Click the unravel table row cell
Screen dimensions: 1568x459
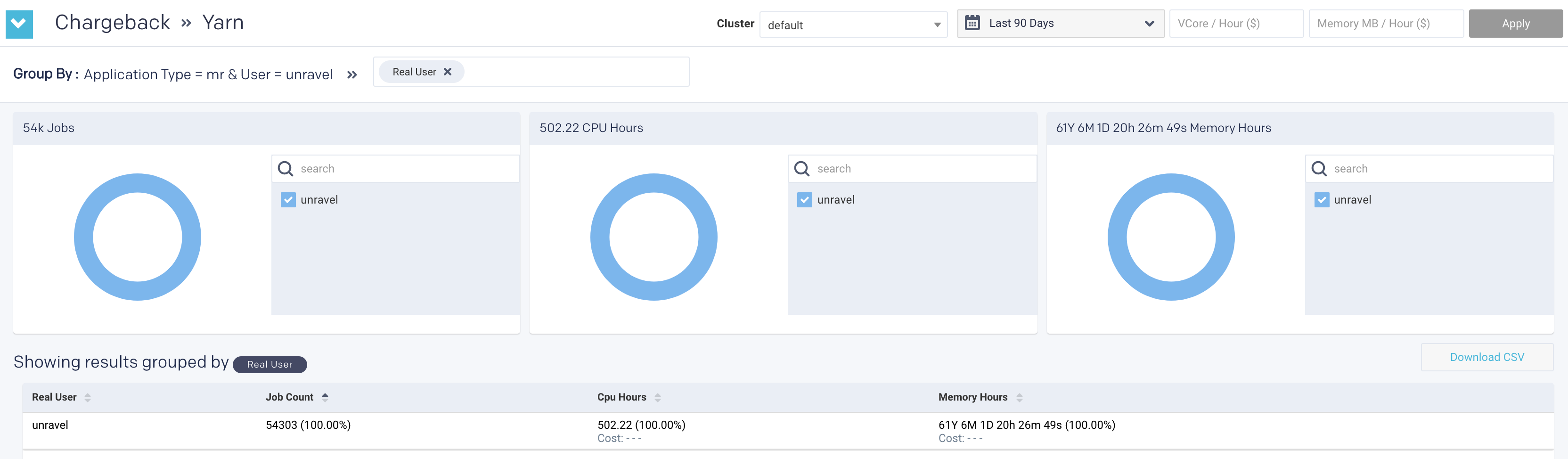click(x=50, y=425)
